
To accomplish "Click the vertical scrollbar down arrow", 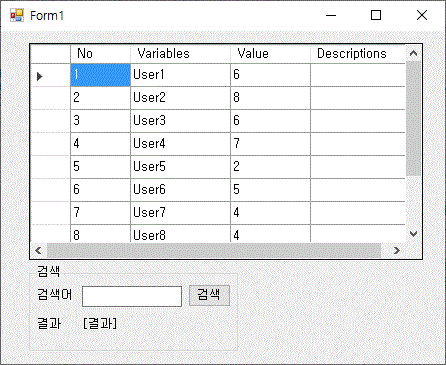I will [413, 234].
